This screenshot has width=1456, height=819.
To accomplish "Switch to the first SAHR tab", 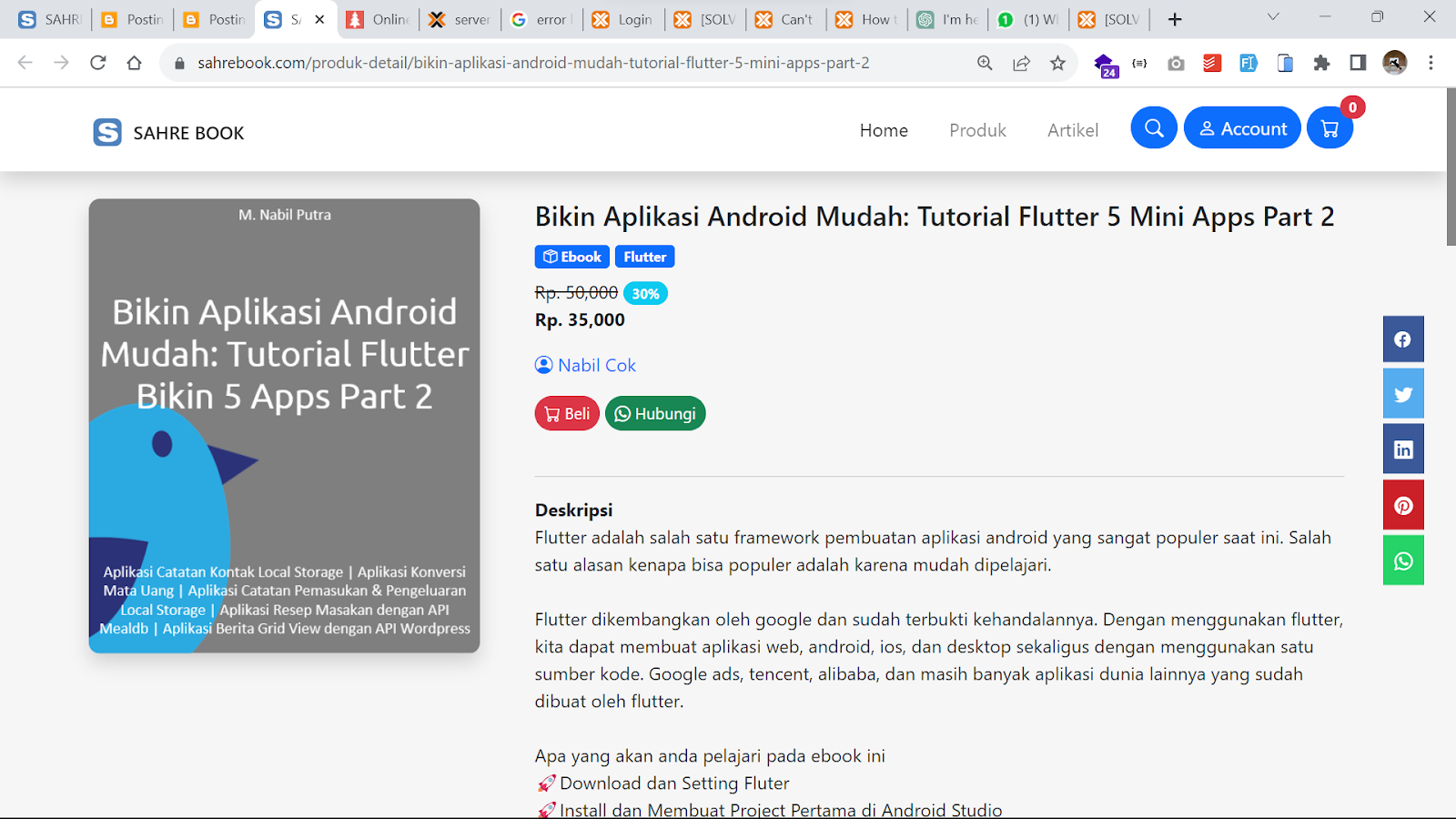I will coord(50,19).
